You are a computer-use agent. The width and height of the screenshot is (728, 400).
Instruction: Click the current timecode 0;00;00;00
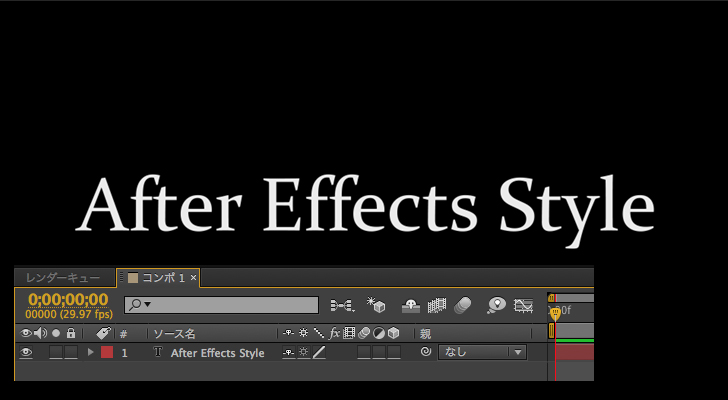[68, 299]
